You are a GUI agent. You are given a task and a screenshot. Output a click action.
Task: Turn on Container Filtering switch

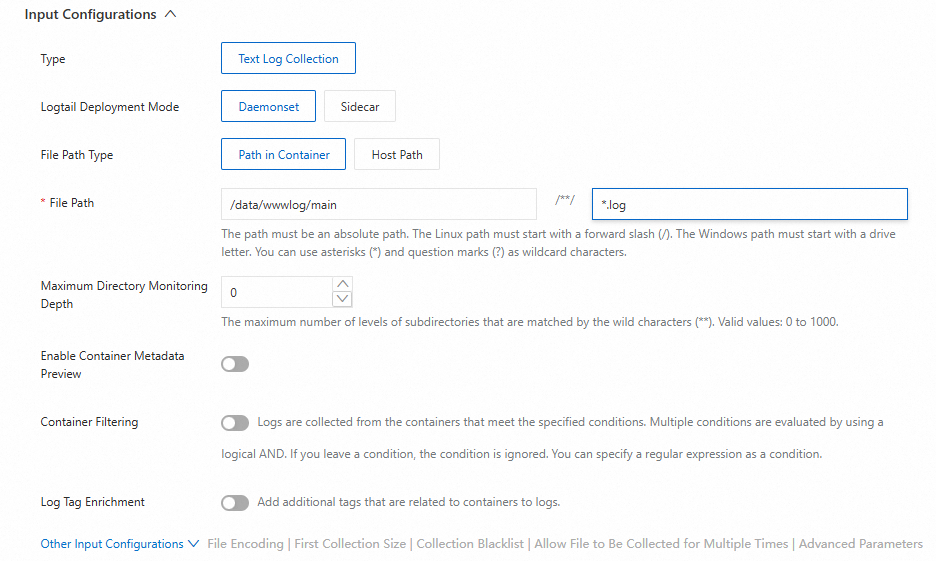[235, 423]
